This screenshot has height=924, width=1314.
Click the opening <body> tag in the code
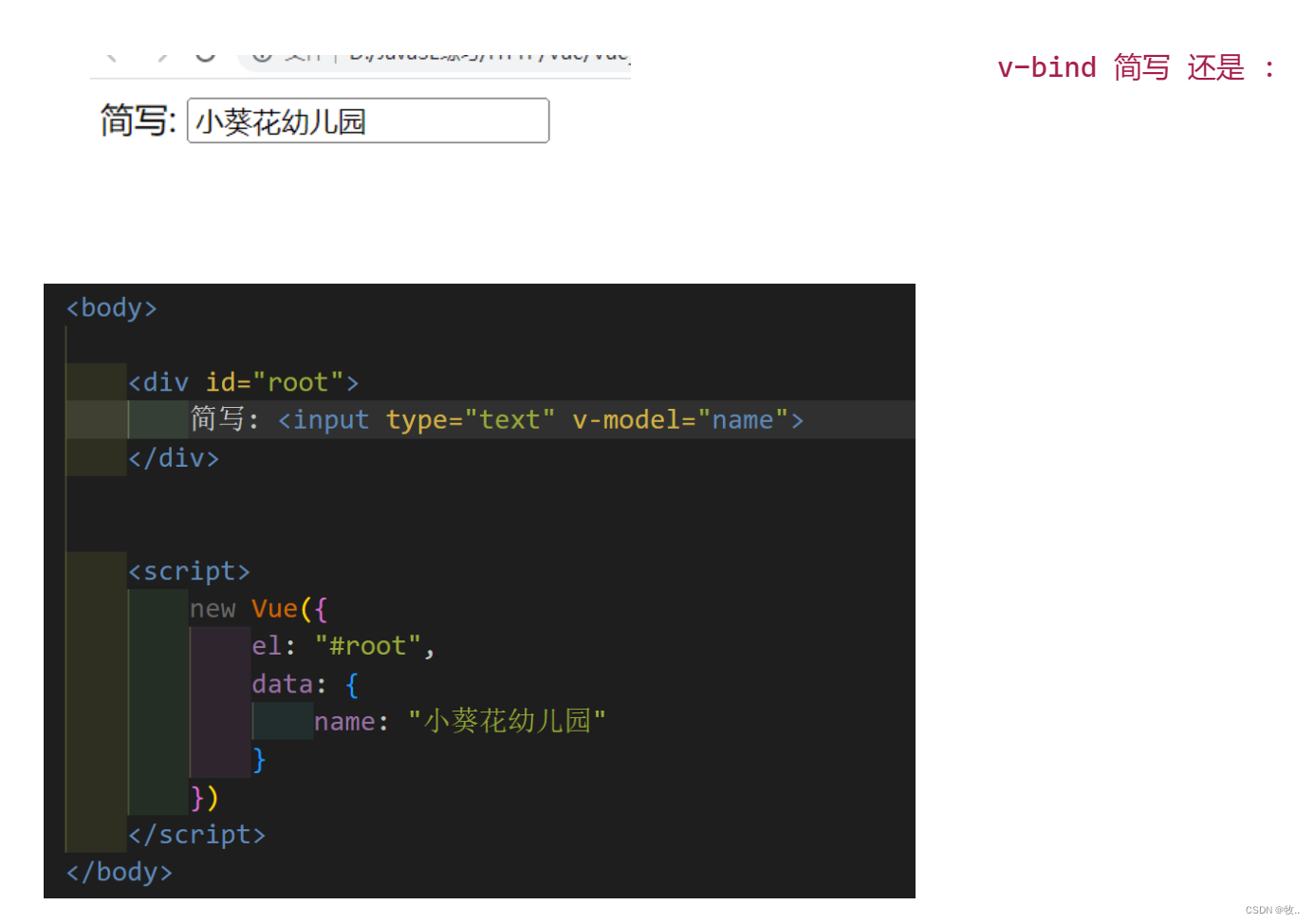pos(111,307)
